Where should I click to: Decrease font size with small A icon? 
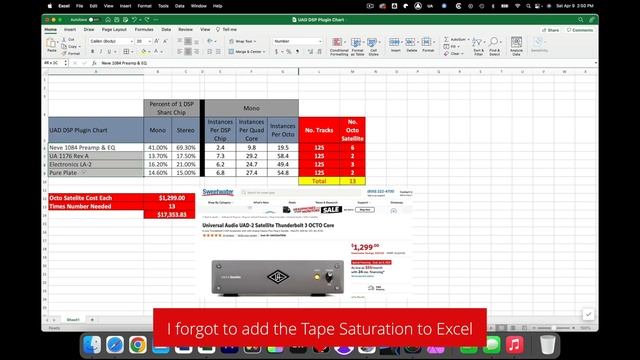pos(165,41)
